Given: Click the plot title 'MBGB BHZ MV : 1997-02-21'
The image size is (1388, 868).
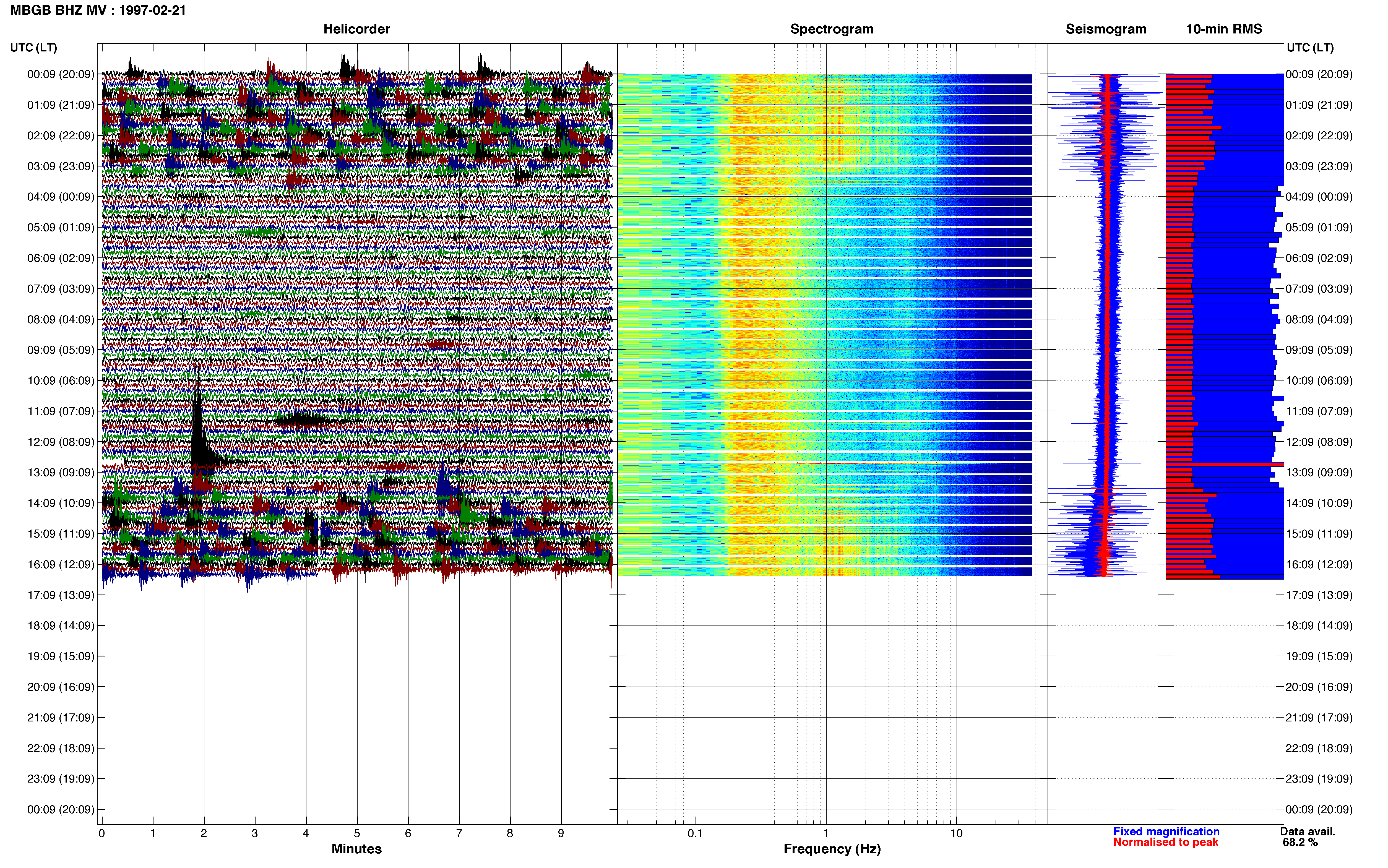Looking at the screenshot, I should (x=98, y=10).
